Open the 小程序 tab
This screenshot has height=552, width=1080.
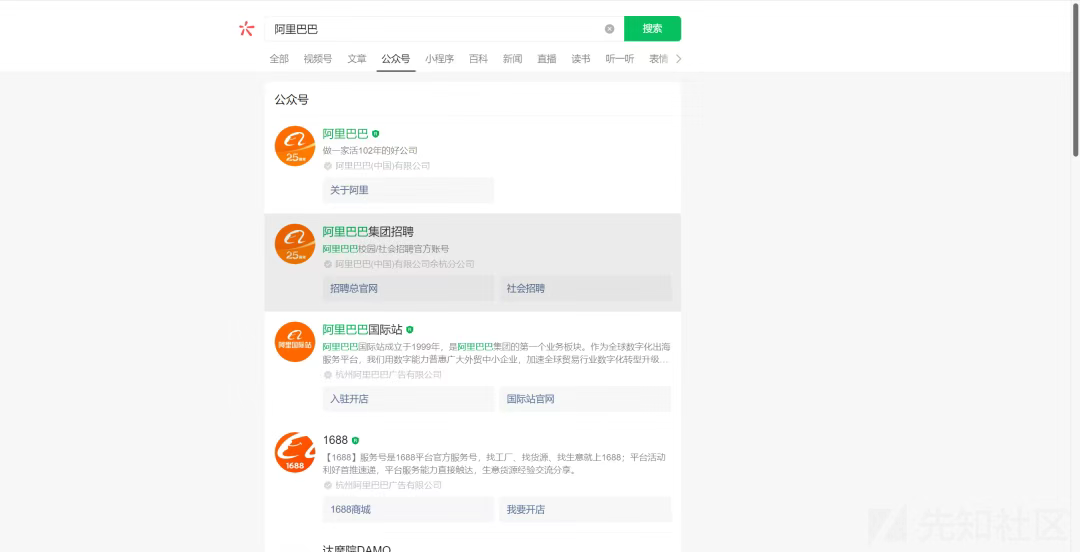(x=439, y=59)
